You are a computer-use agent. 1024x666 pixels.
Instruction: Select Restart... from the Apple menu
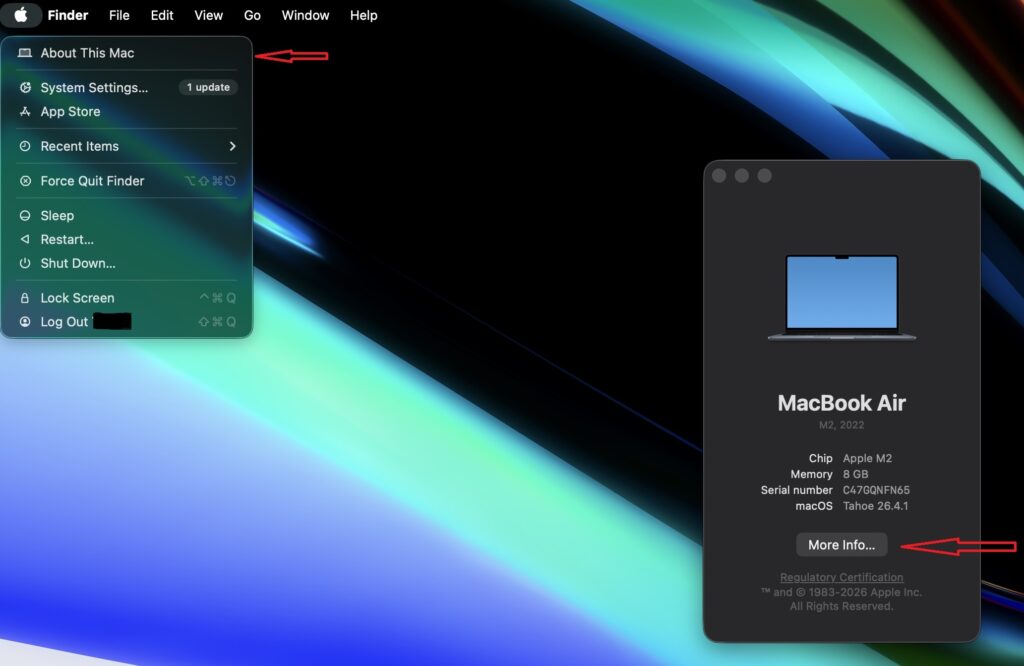tap(126, 240)
